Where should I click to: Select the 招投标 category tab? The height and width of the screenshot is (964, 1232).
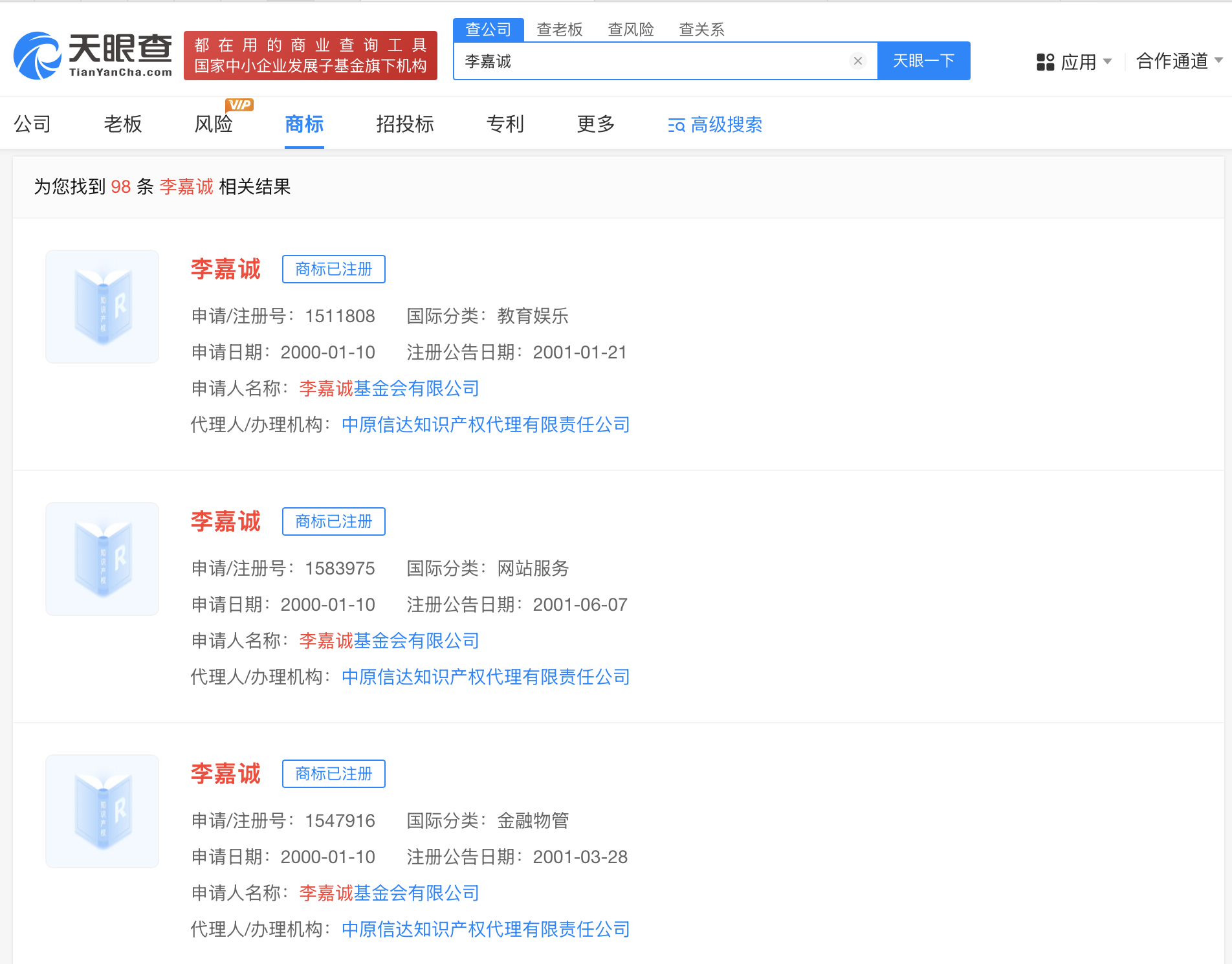coord(405,124)
